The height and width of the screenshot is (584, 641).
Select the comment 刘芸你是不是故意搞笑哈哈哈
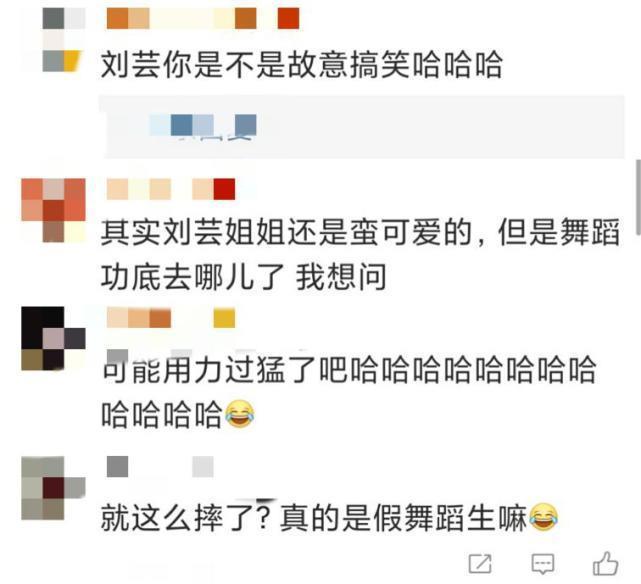coord(301,65)
